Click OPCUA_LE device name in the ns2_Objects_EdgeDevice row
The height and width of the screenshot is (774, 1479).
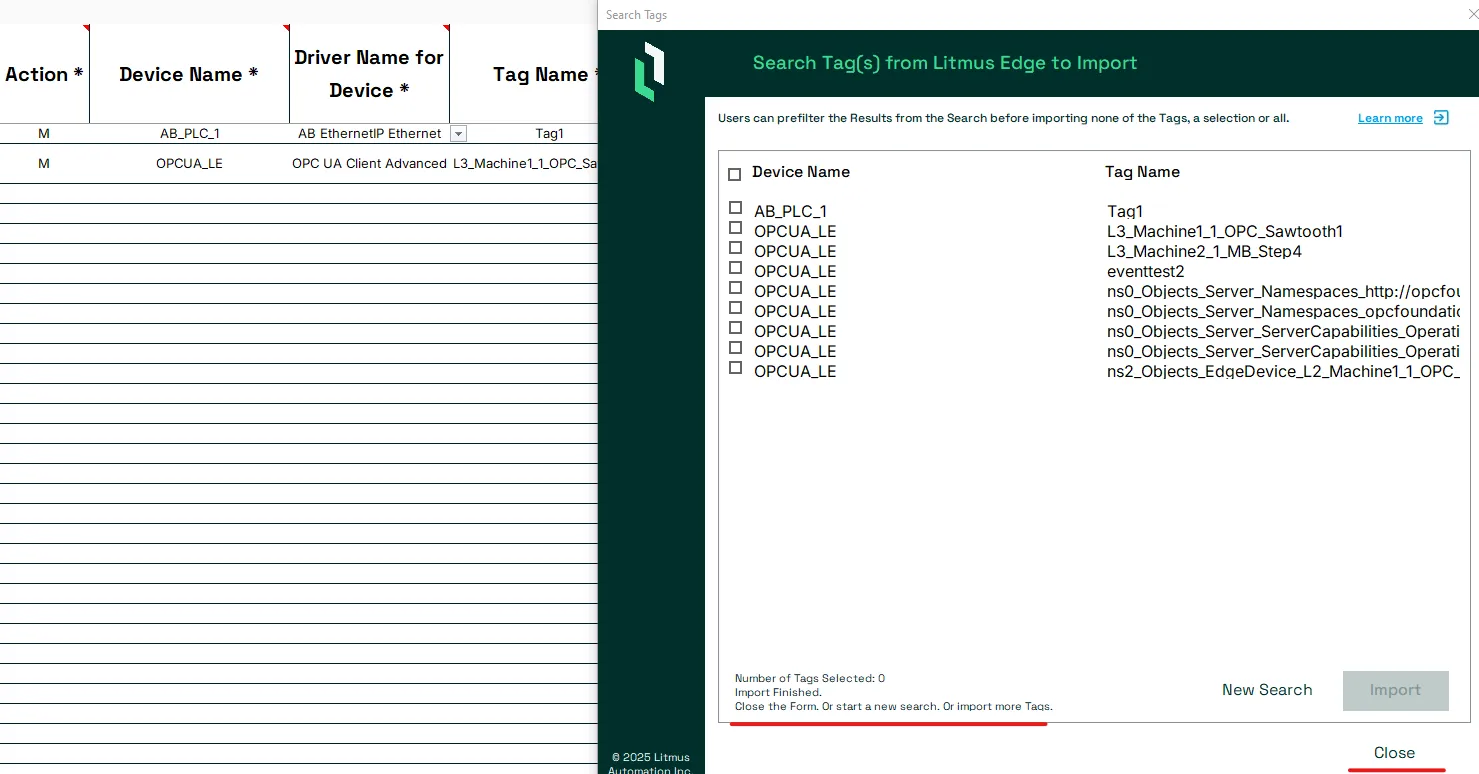(795, 372)
